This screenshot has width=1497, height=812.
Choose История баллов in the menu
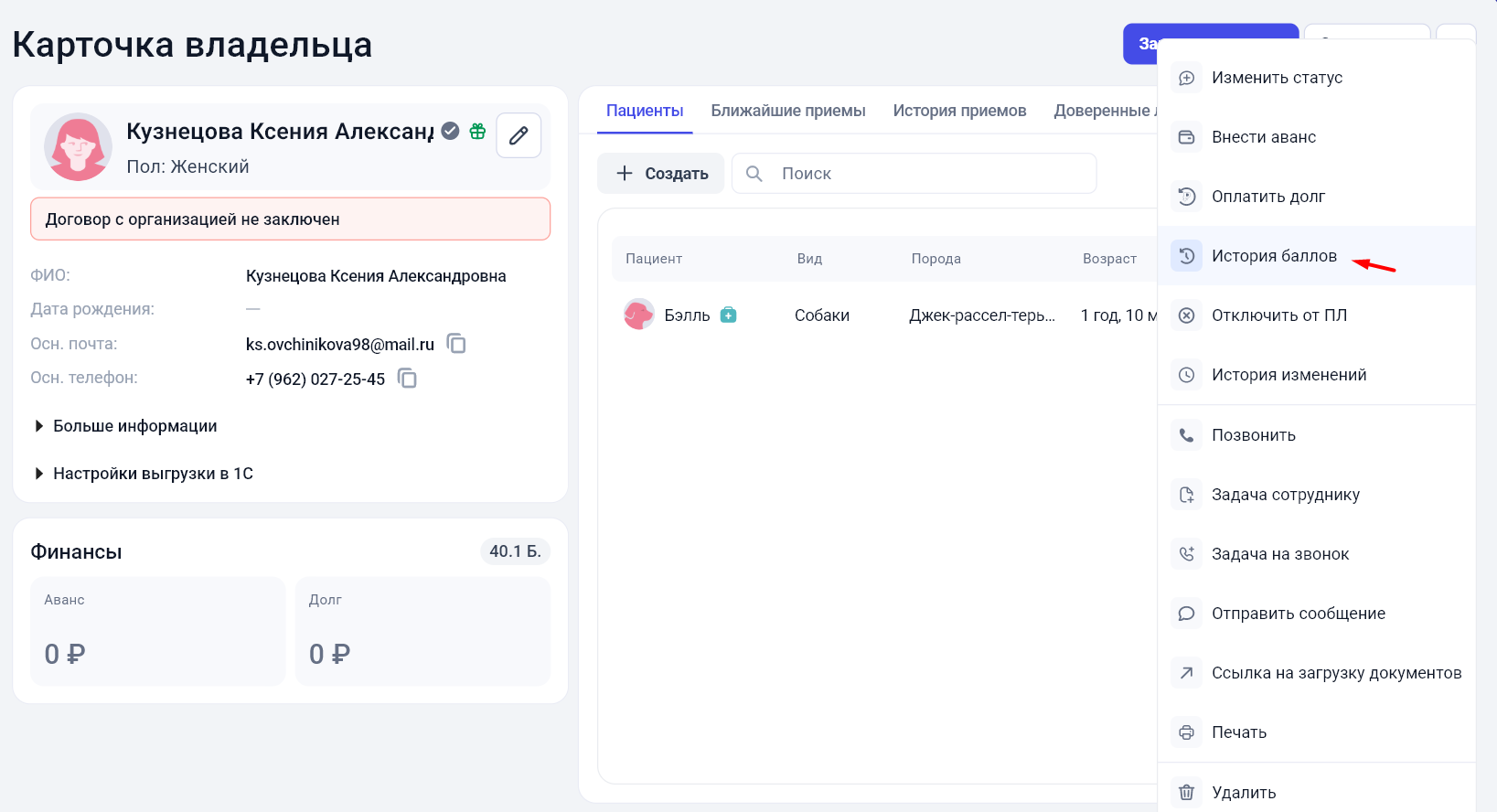1317,256
